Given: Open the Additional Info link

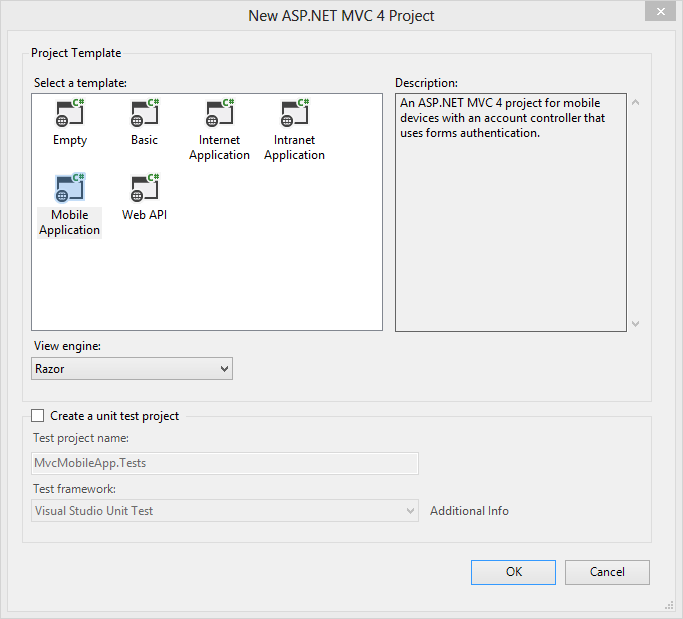Looking at the screenshot, I should coord(469,511).
